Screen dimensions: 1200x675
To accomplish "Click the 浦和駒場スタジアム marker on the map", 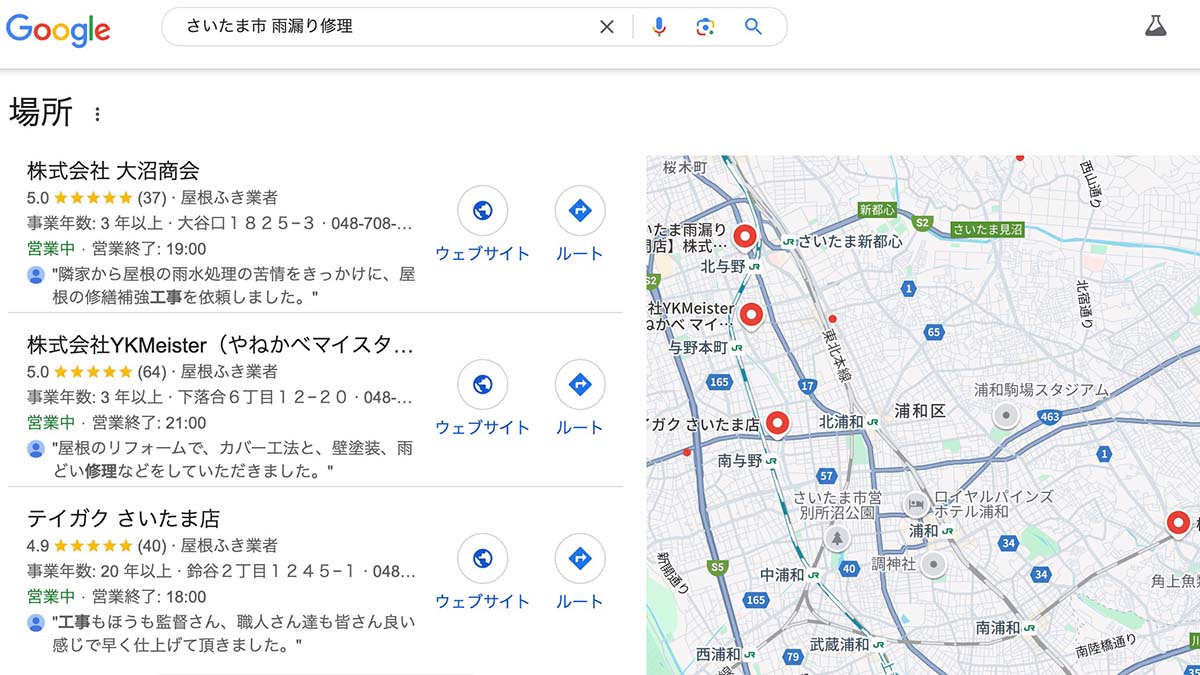I will click(1006, 414).
